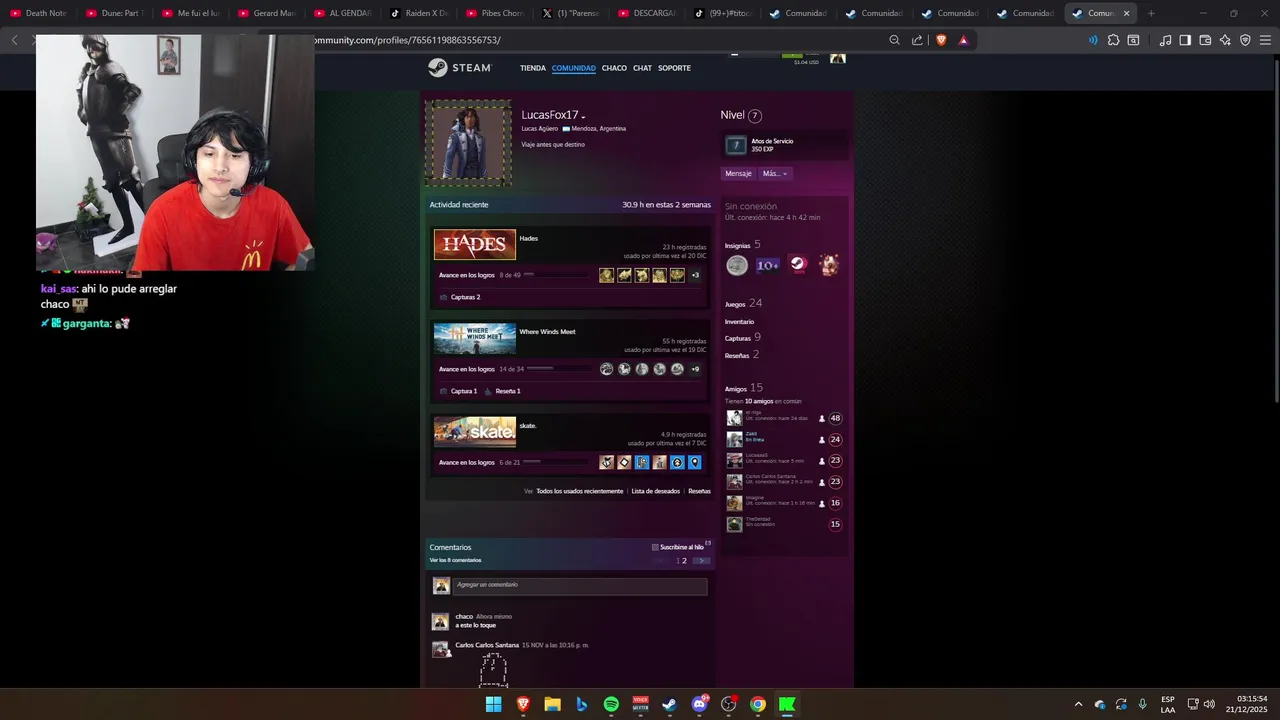Viewport: 1280px width, 720px height.
Task: Click the Agregar un comentario input field
Action: pyautogui.click(x=580, y=586)
